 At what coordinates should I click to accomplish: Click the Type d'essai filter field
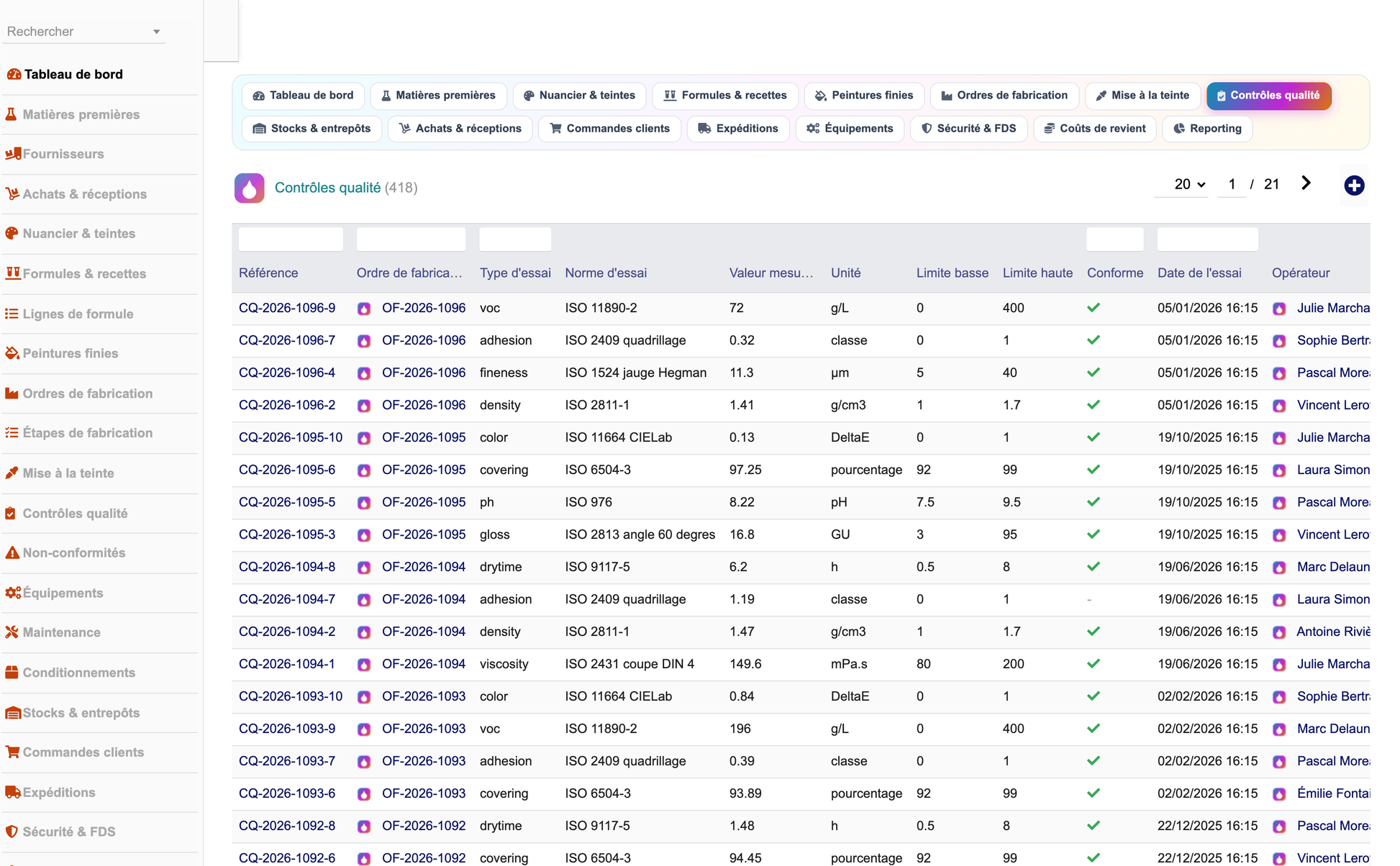pos(515,240)
